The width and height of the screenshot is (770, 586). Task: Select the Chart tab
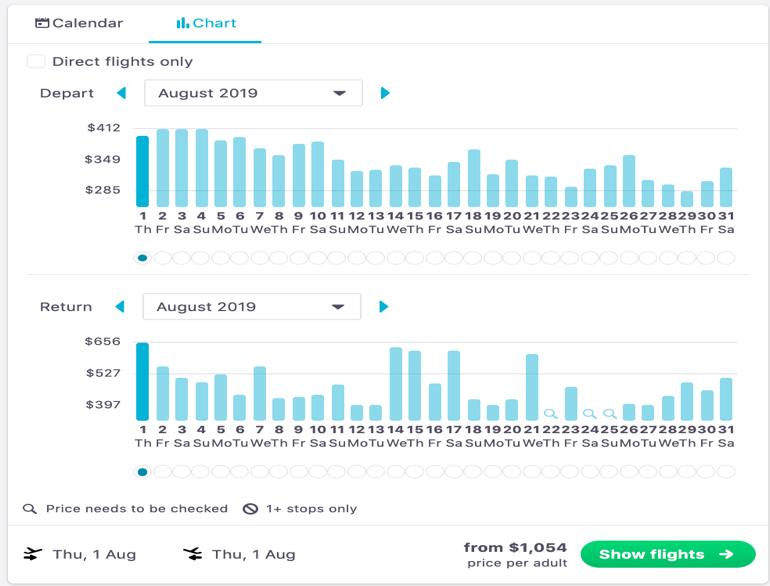click(x=206, y=23)
